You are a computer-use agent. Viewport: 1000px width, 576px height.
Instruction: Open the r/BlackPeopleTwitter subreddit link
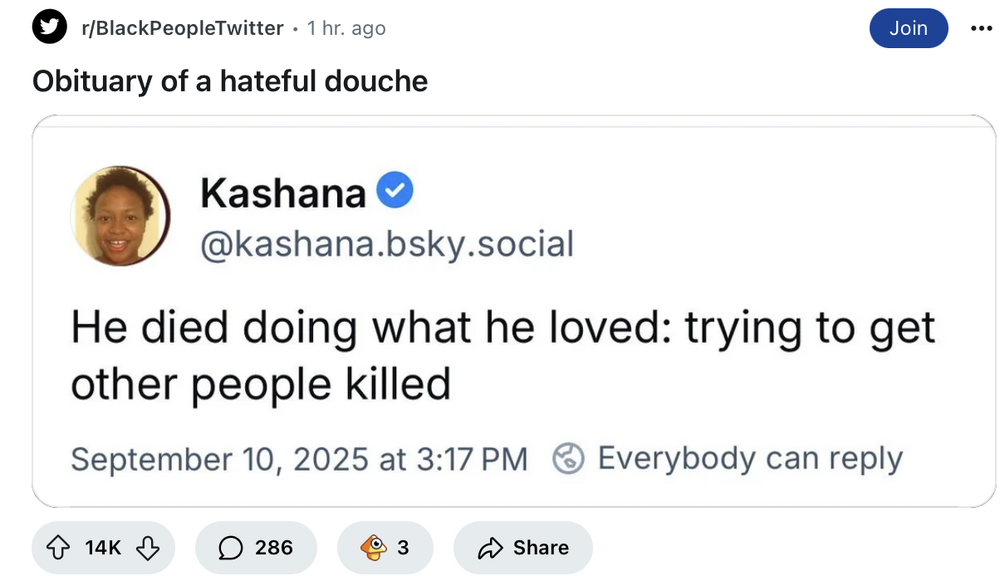click(183, 28)
